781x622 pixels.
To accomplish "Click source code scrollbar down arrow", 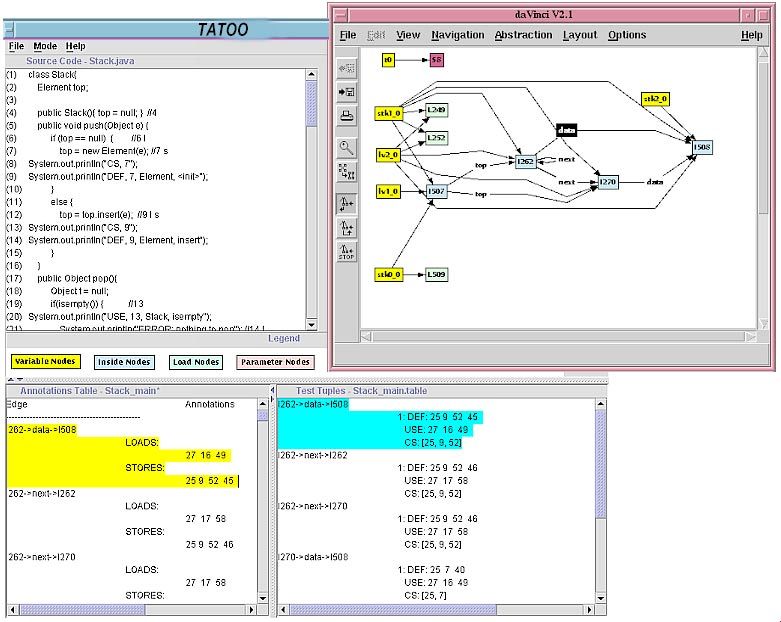I will [x=311, y=325].
